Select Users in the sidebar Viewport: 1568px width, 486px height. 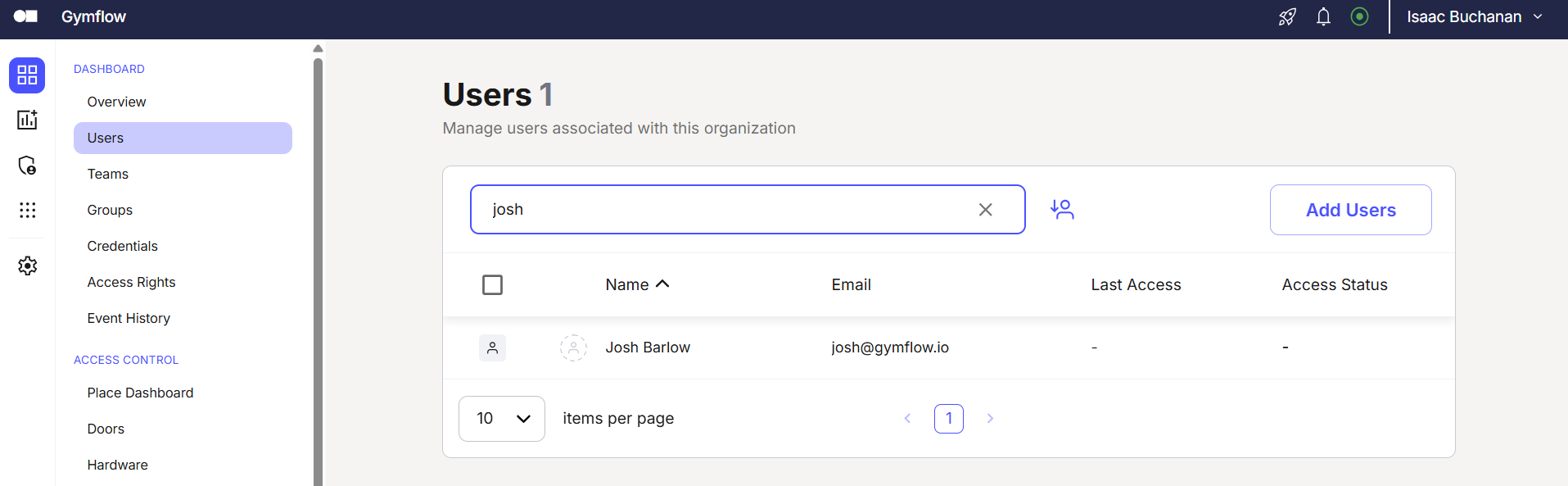(183, 138)
